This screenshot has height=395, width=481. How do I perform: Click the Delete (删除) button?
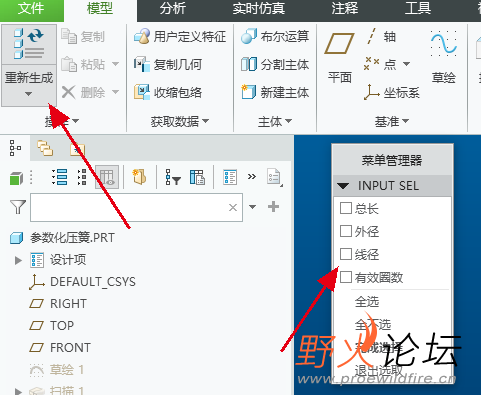(83, 92)
